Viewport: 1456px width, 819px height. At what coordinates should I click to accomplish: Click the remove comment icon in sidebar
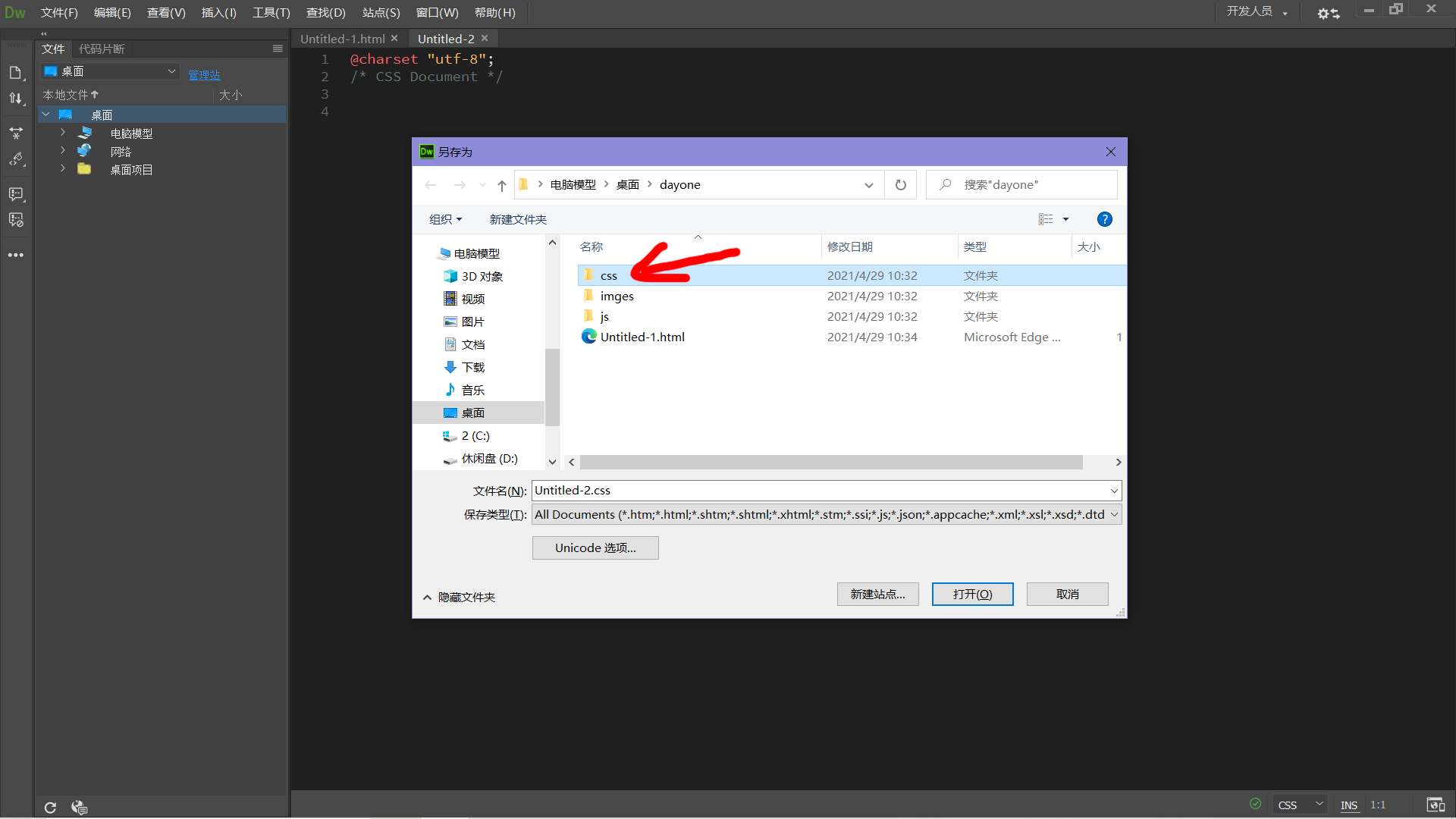(16, 221)
